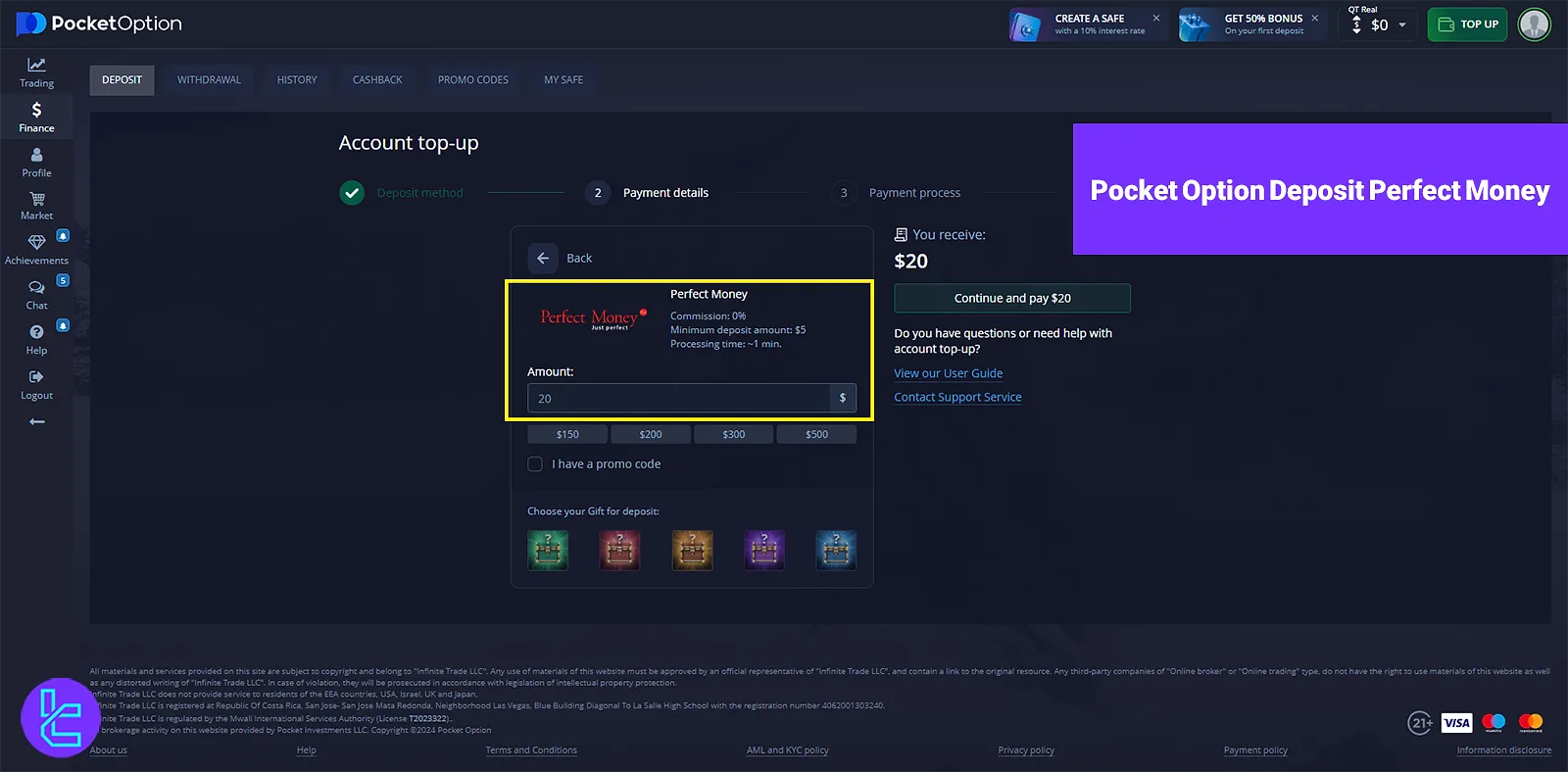Screen dimensions: 1568x772
Task: Choose the purple gift chest
Action: [x=763, y=550]
